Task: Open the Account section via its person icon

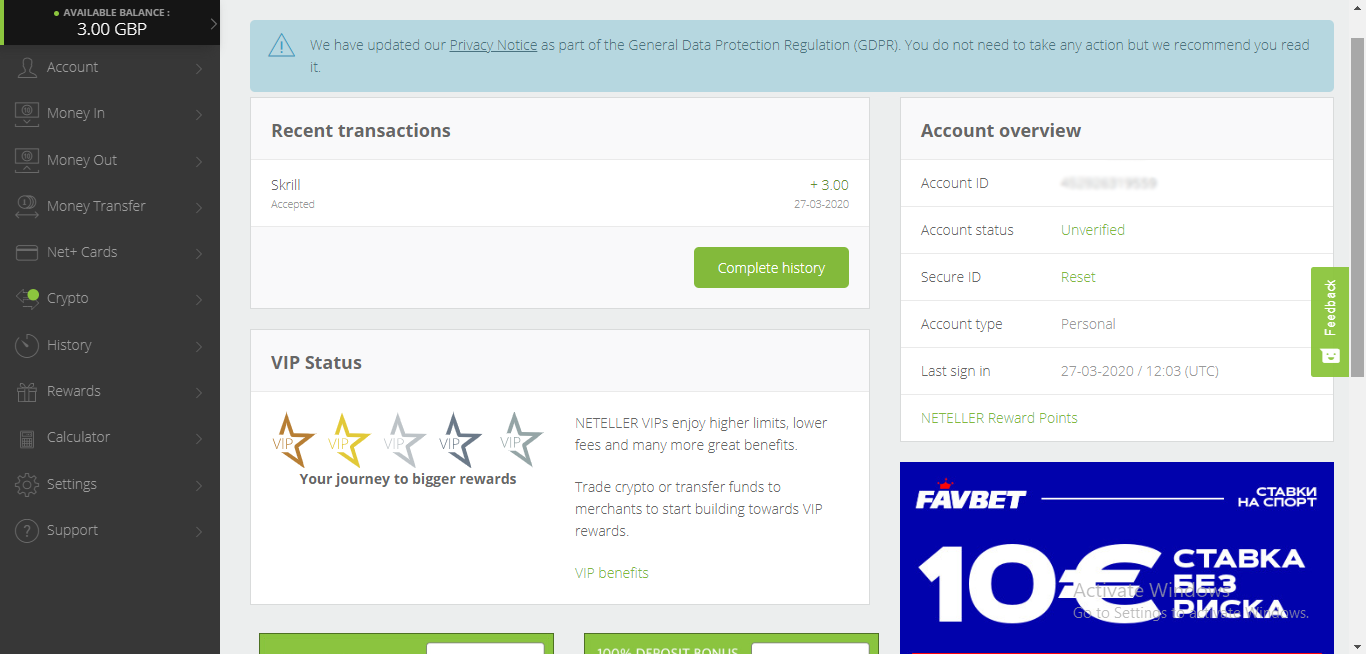Action: (x=27, y=67)
